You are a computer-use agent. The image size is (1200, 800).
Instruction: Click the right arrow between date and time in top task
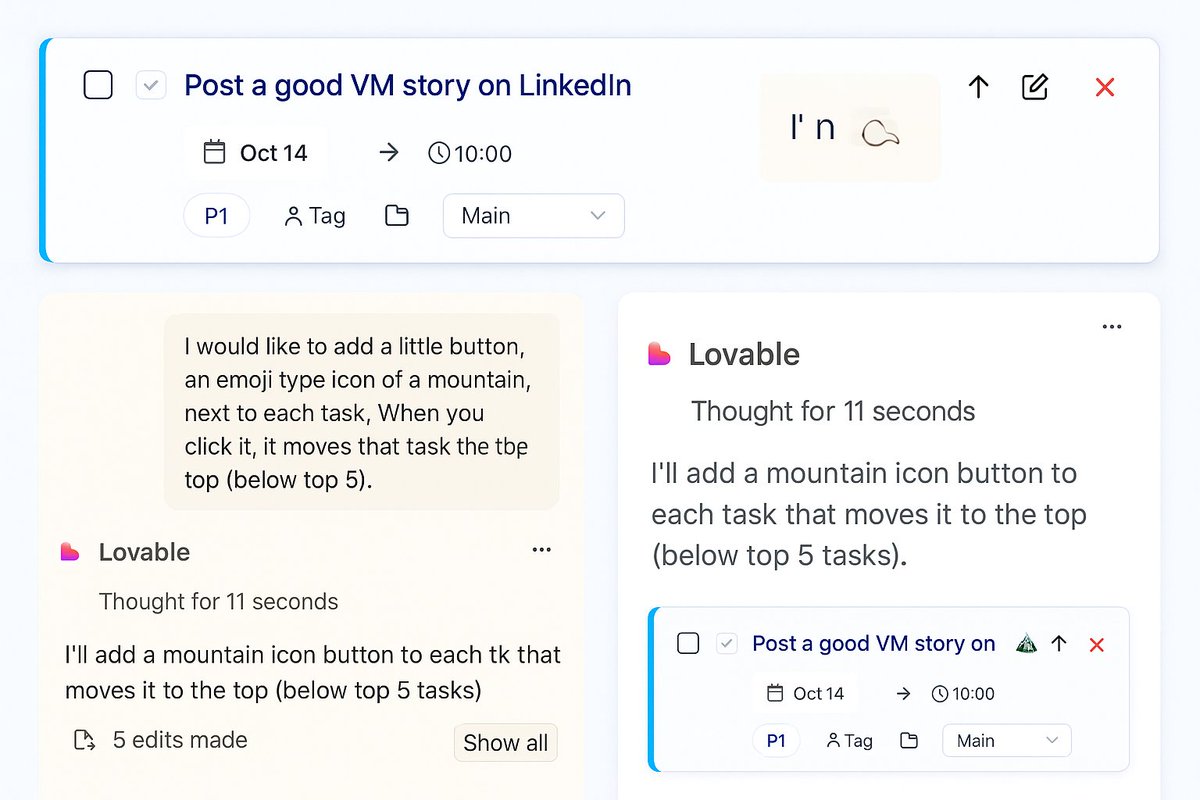tap(389, 153)
